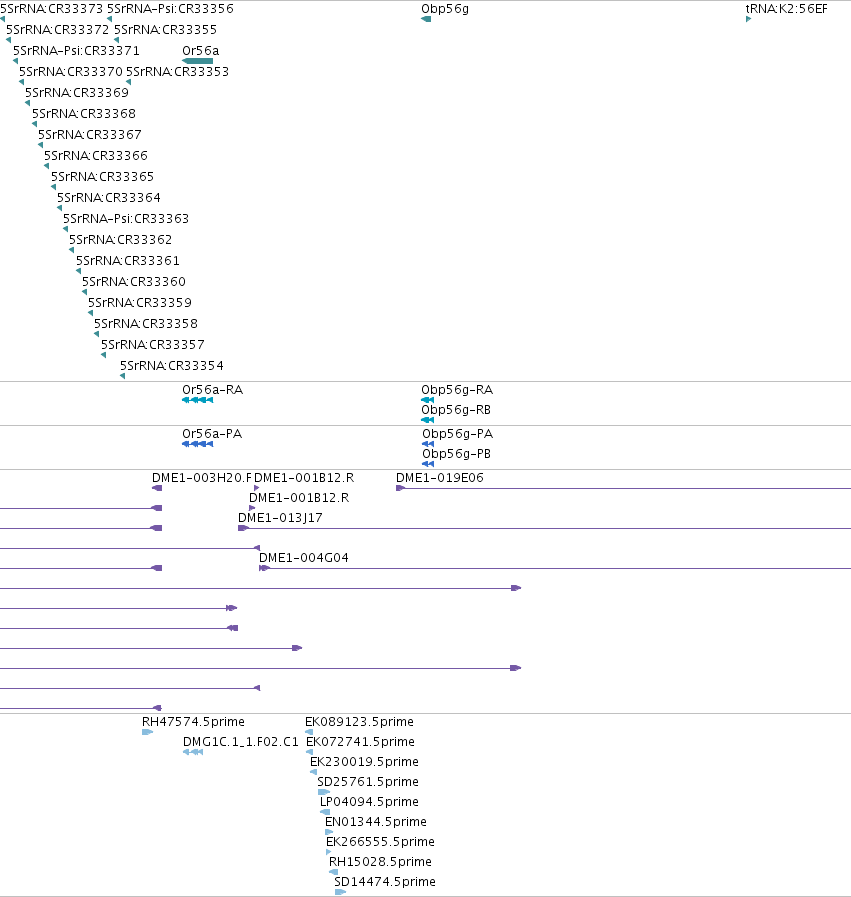Screen dimensions: 851x897
Task: Click the EK072741.5prime EST label
Action: point(360,742)
